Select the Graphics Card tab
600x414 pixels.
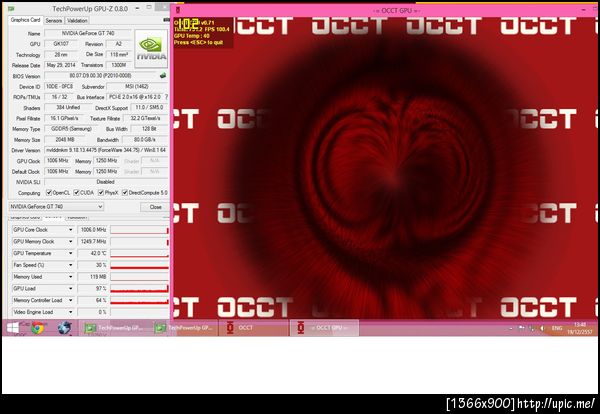pos(25,20)
